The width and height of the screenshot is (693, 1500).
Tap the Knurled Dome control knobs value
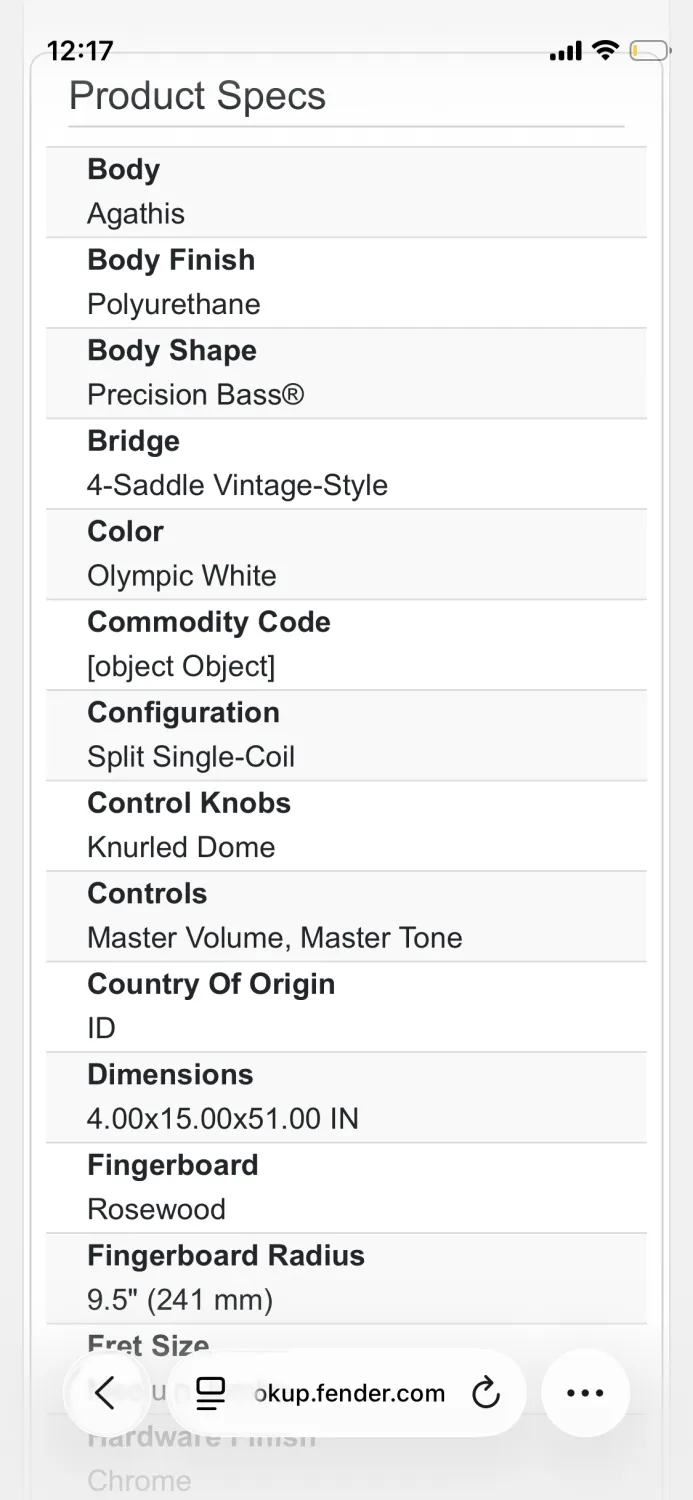(181, 847)
